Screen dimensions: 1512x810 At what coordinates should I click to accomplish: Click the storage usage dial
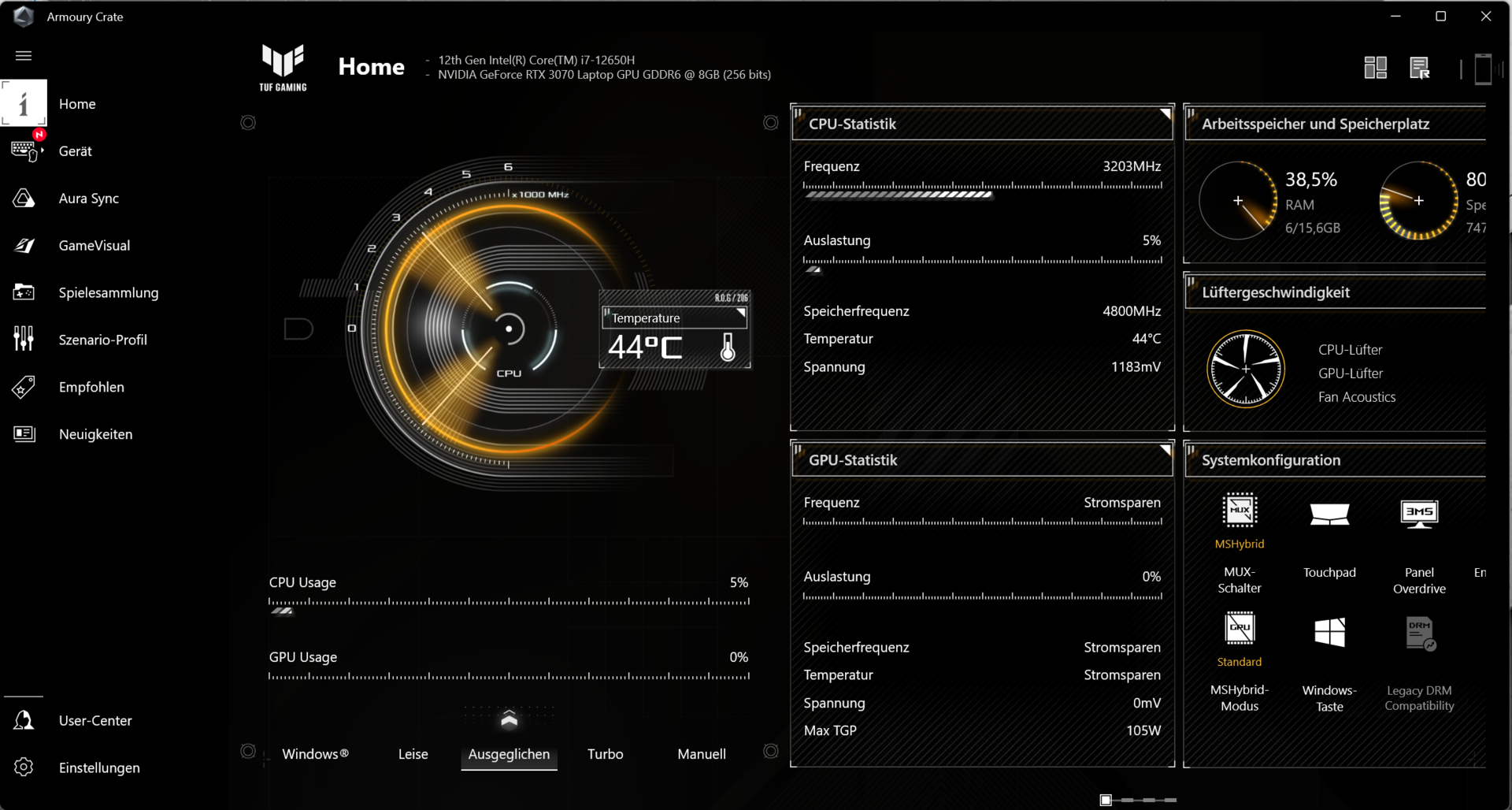pos(1418,201)
